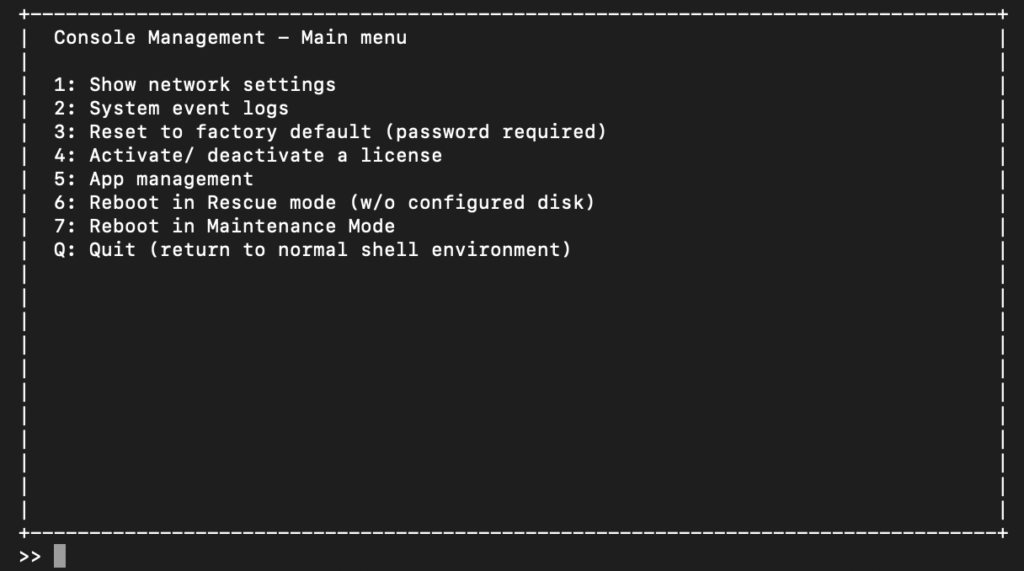Click Reset to factory default line
The image size is (1024, 571).
click(x=330, y=132)
